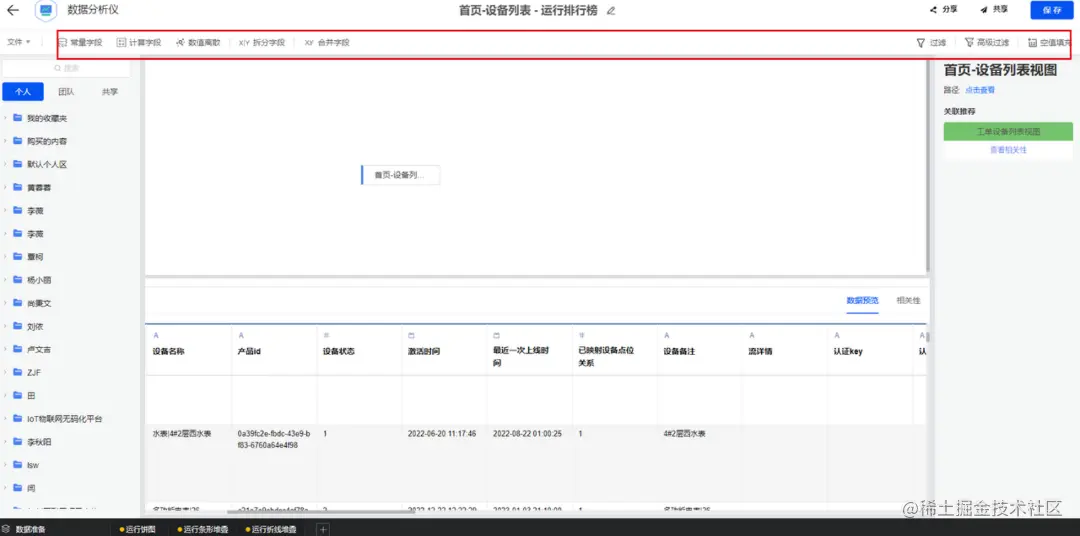
Task: Switch to the 个人 tab
Action: pyautogui.click(x=23, y=92)
